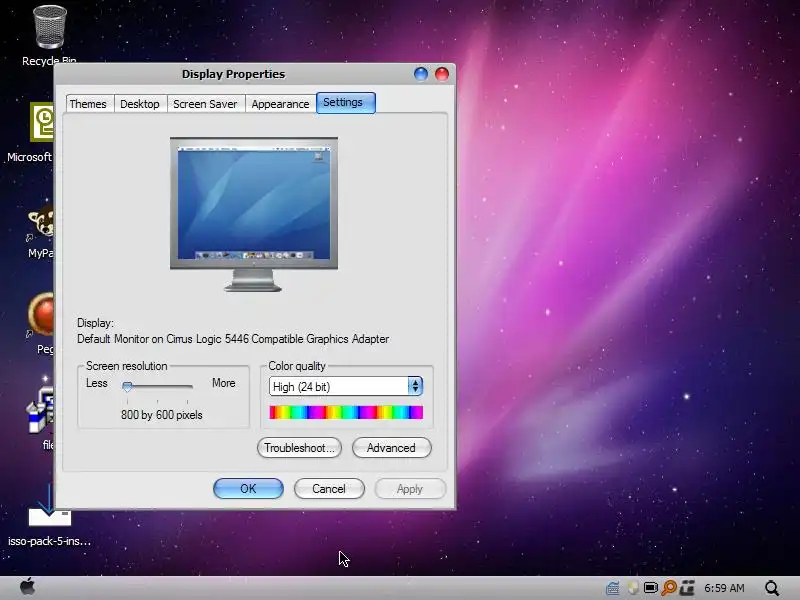Viewport: 800px width, 600px height.
Task: Open the search magnifier in taskbar
Action: click(x=772, y=588)
